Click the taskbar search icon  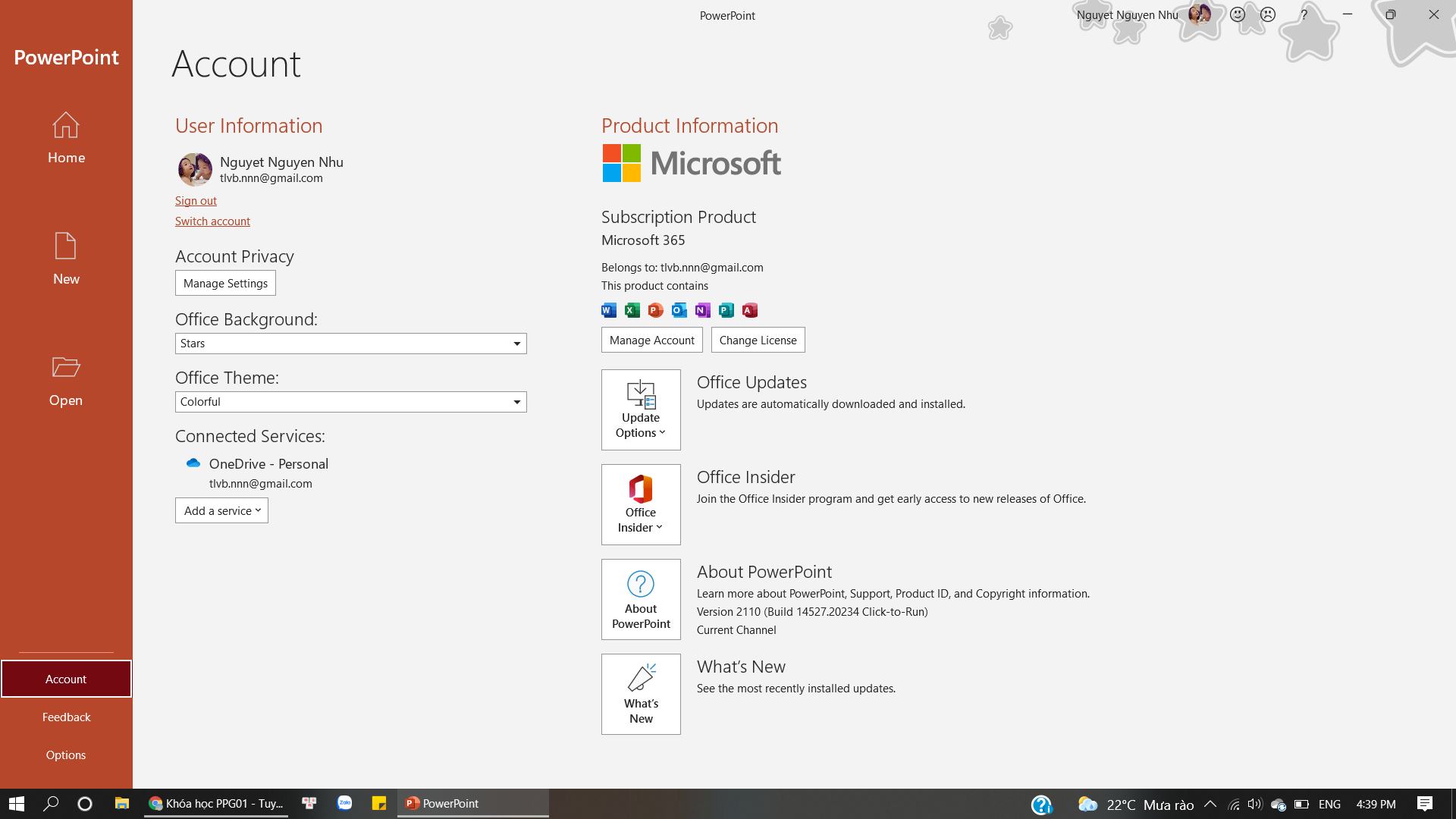click(x=51, y=804)
